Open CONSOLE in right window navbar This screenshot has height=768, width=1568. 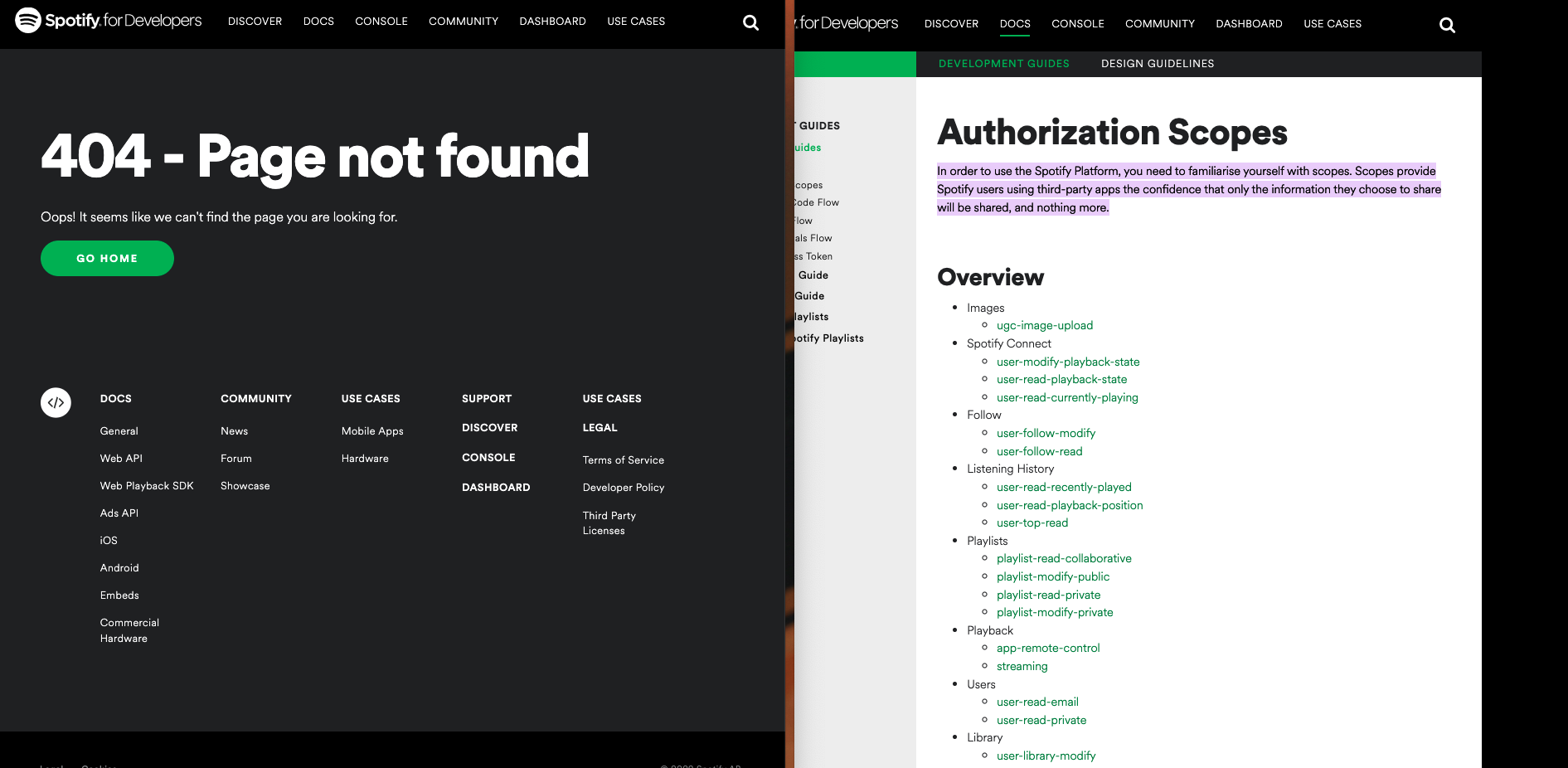coord(1078,24)
